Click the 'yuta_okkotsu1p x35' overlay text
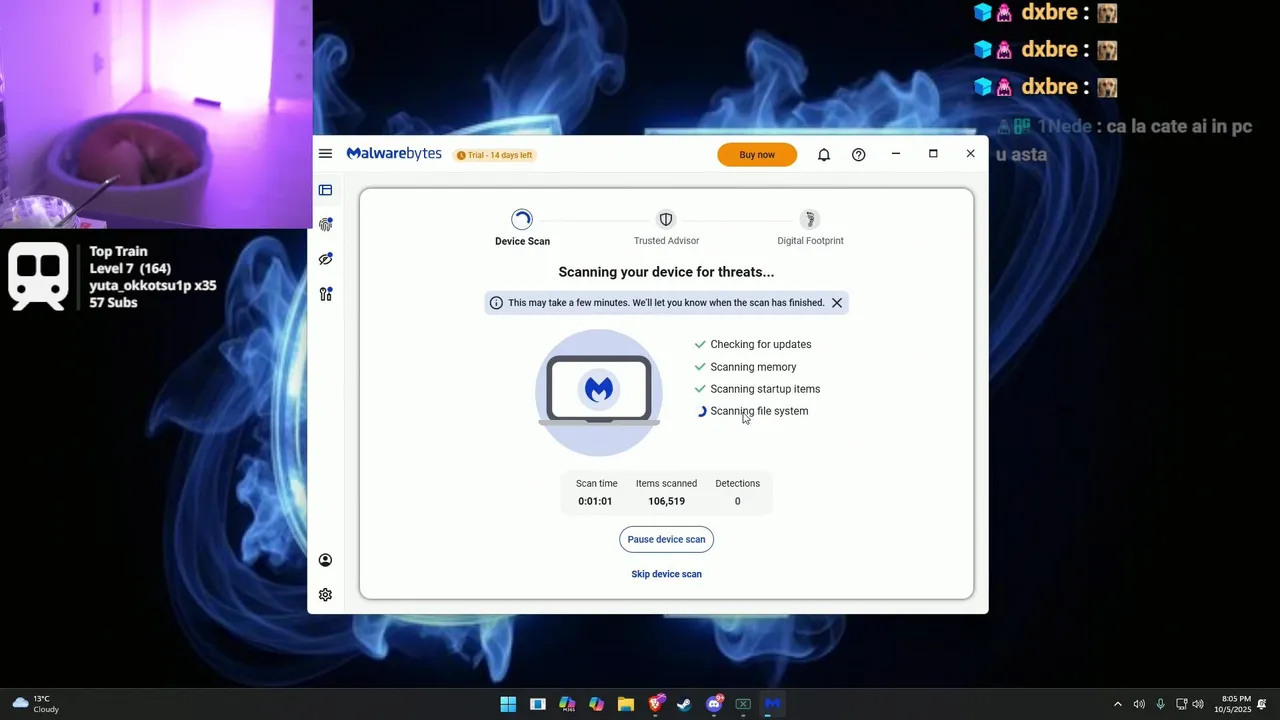 tap(153, 286)
